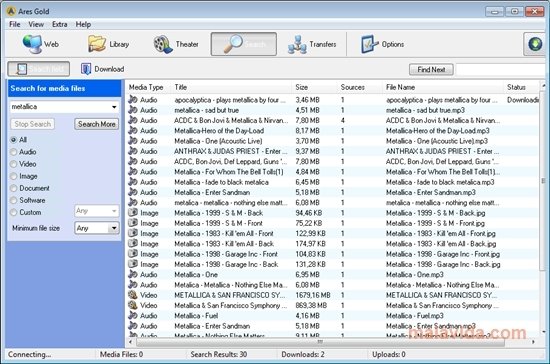Click image icon of '1998 - Garage Inc - Front'
The height and width of the screenshot is (364, 550).
[133, 254]
